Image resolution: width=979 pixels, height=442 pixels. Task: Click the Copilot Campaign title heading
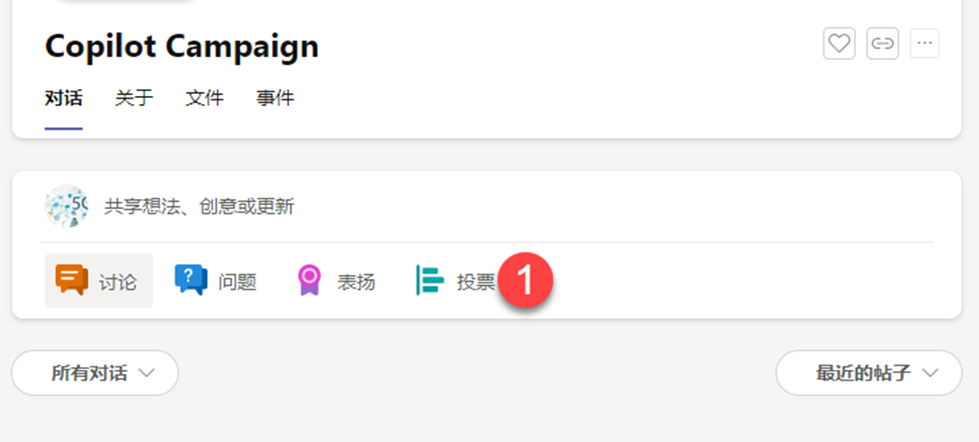182,46
